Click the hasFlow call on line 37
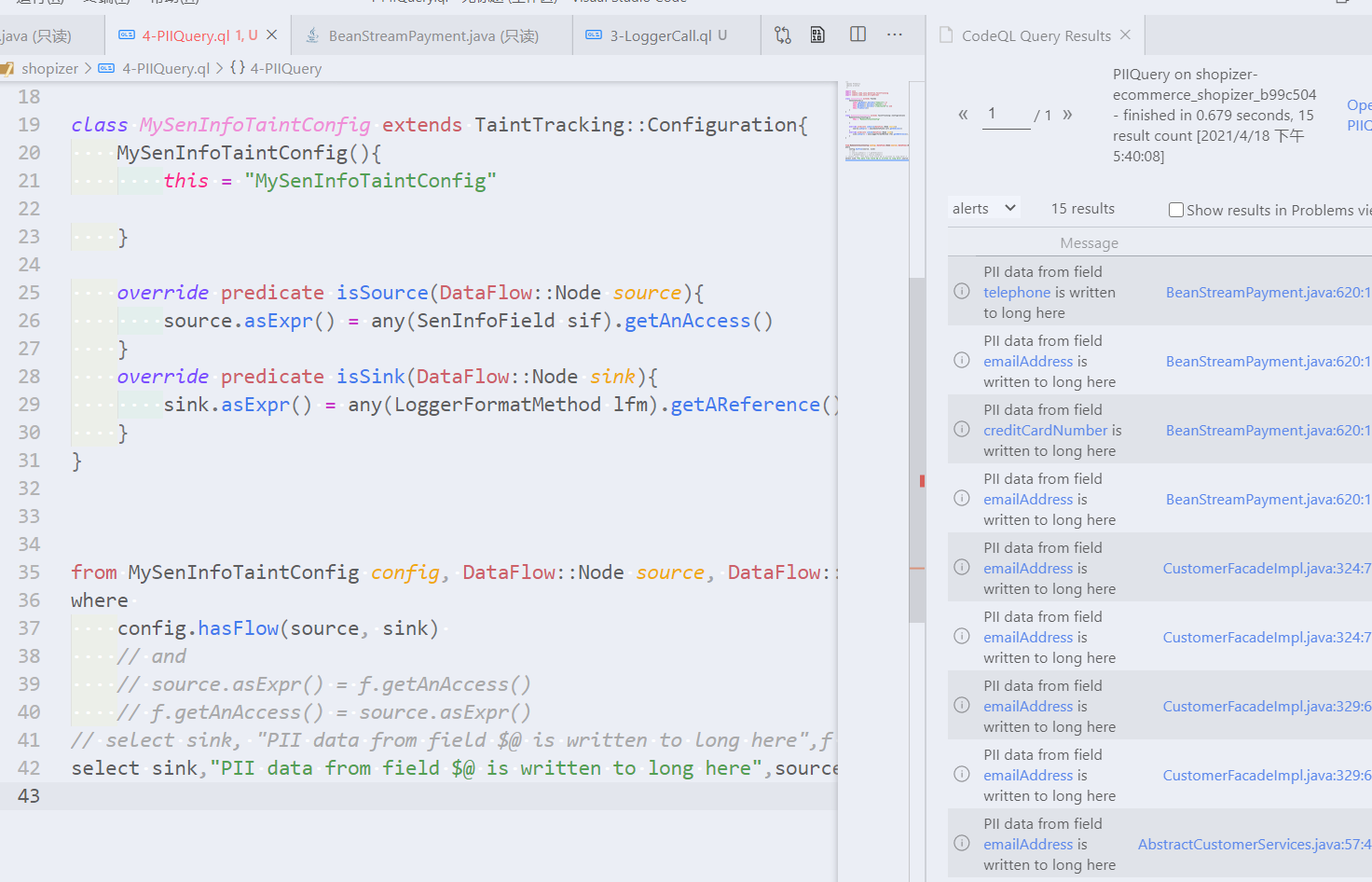 (238, 627)
